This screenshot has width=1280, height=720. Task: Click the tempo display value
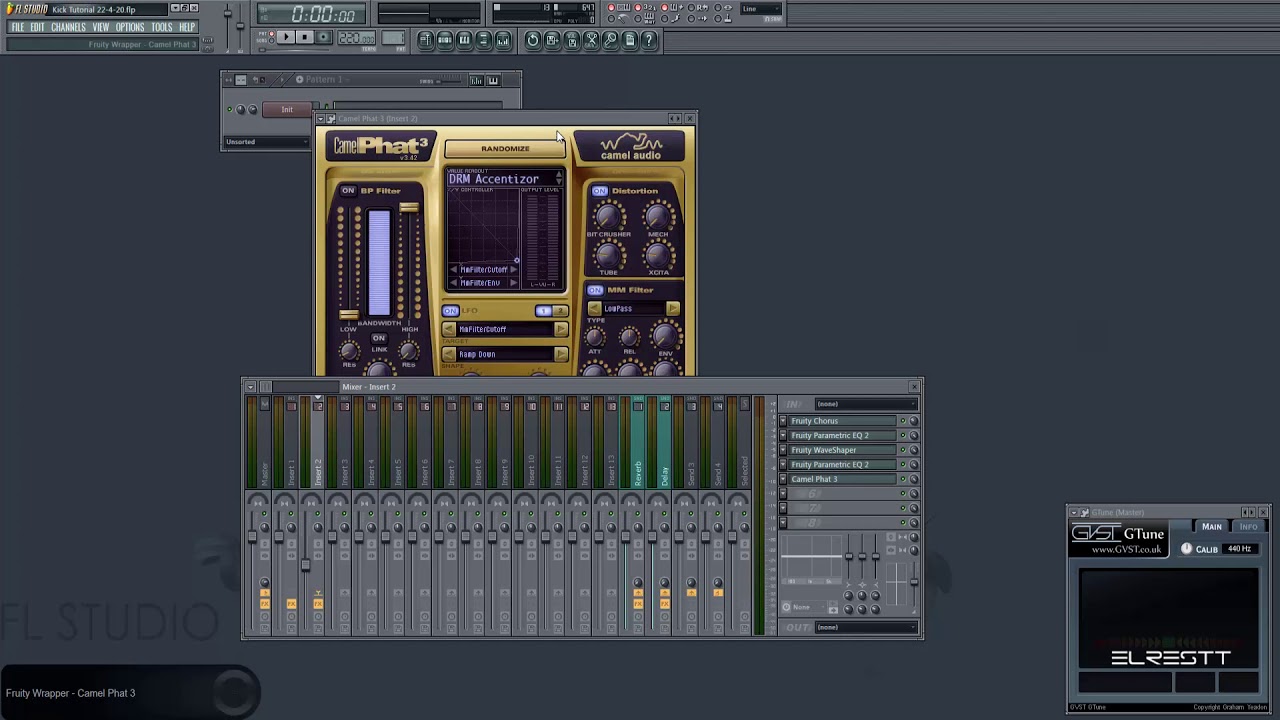356,38
